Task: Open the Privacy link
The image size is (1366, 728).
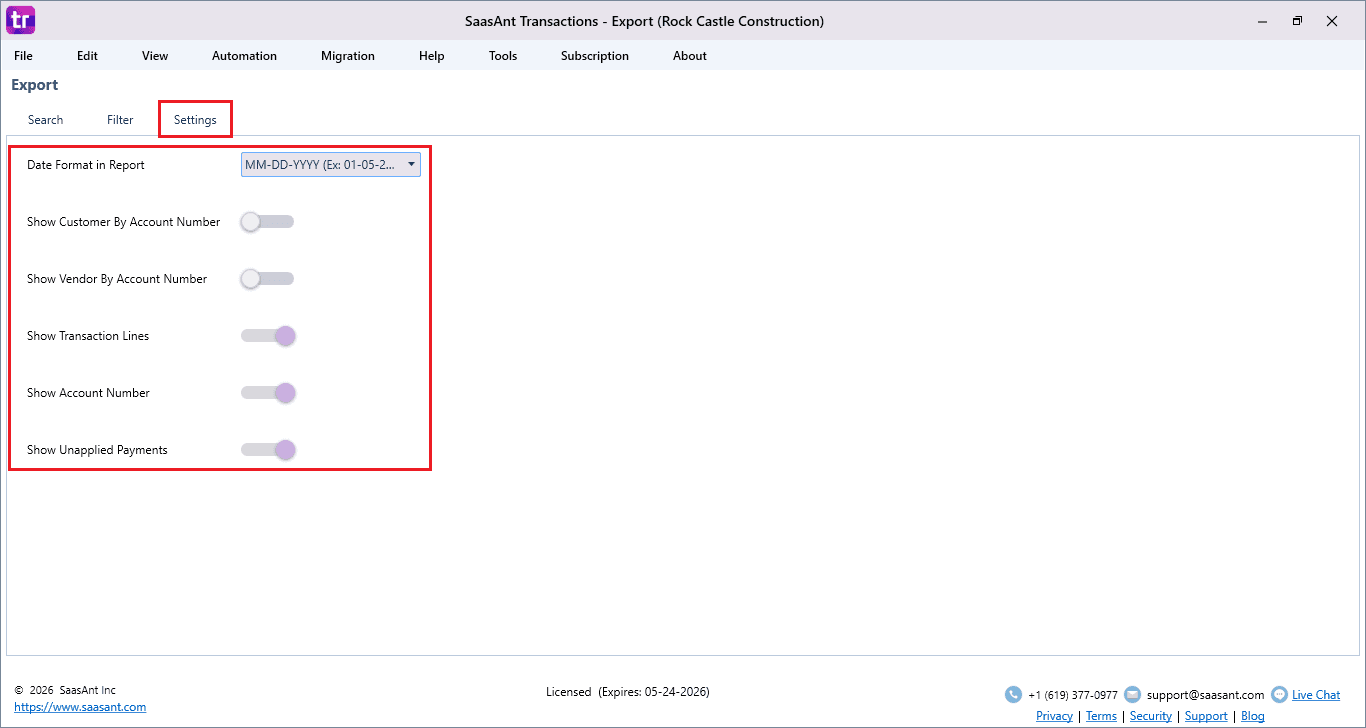Action: 1054,716
